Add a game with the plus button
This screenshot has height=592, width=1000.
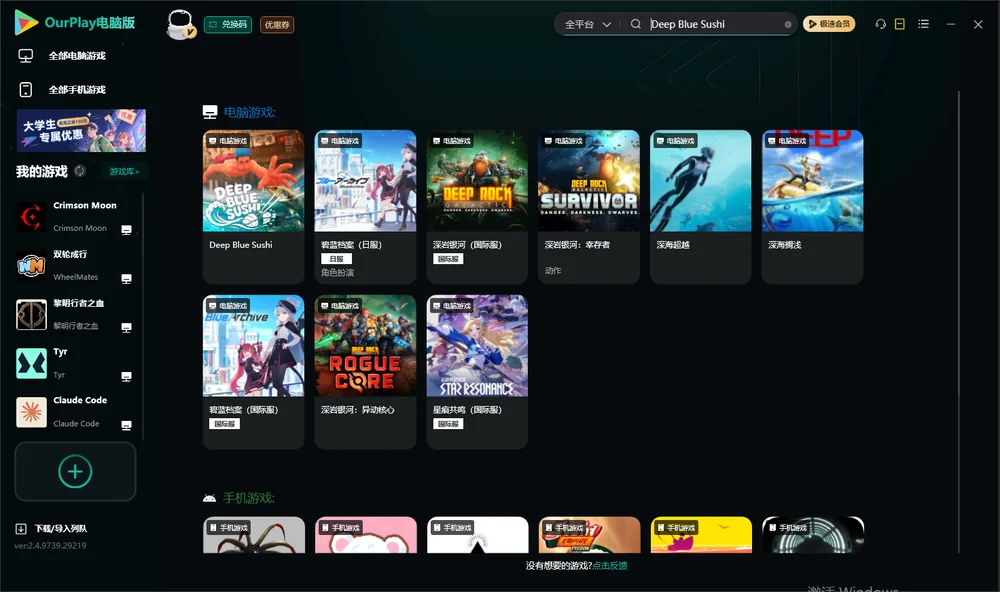[75, 471]
